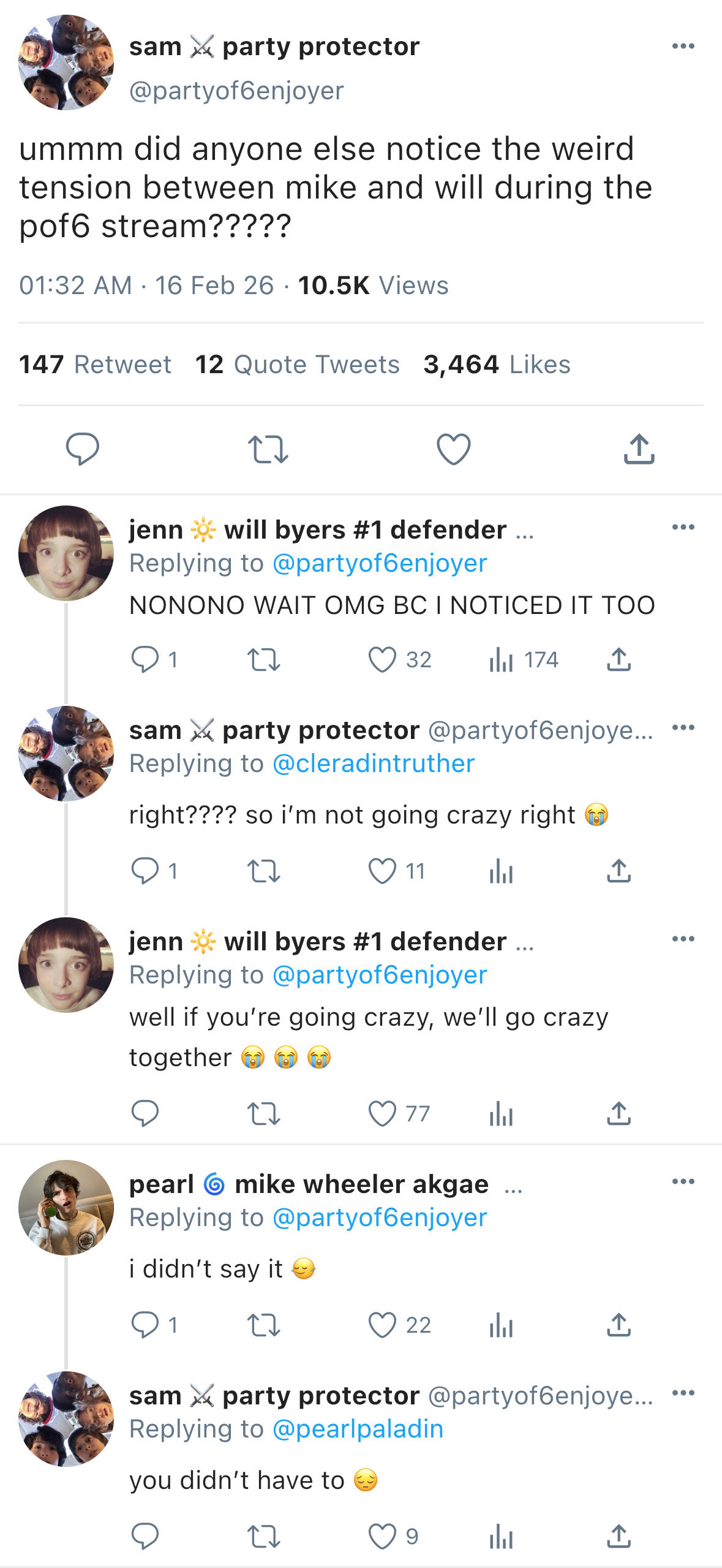This screenshot has height=1568, width=722.
Task: Retweet the main tweet about mike and will
Action: pyautogui.click(x=268, y=449)
